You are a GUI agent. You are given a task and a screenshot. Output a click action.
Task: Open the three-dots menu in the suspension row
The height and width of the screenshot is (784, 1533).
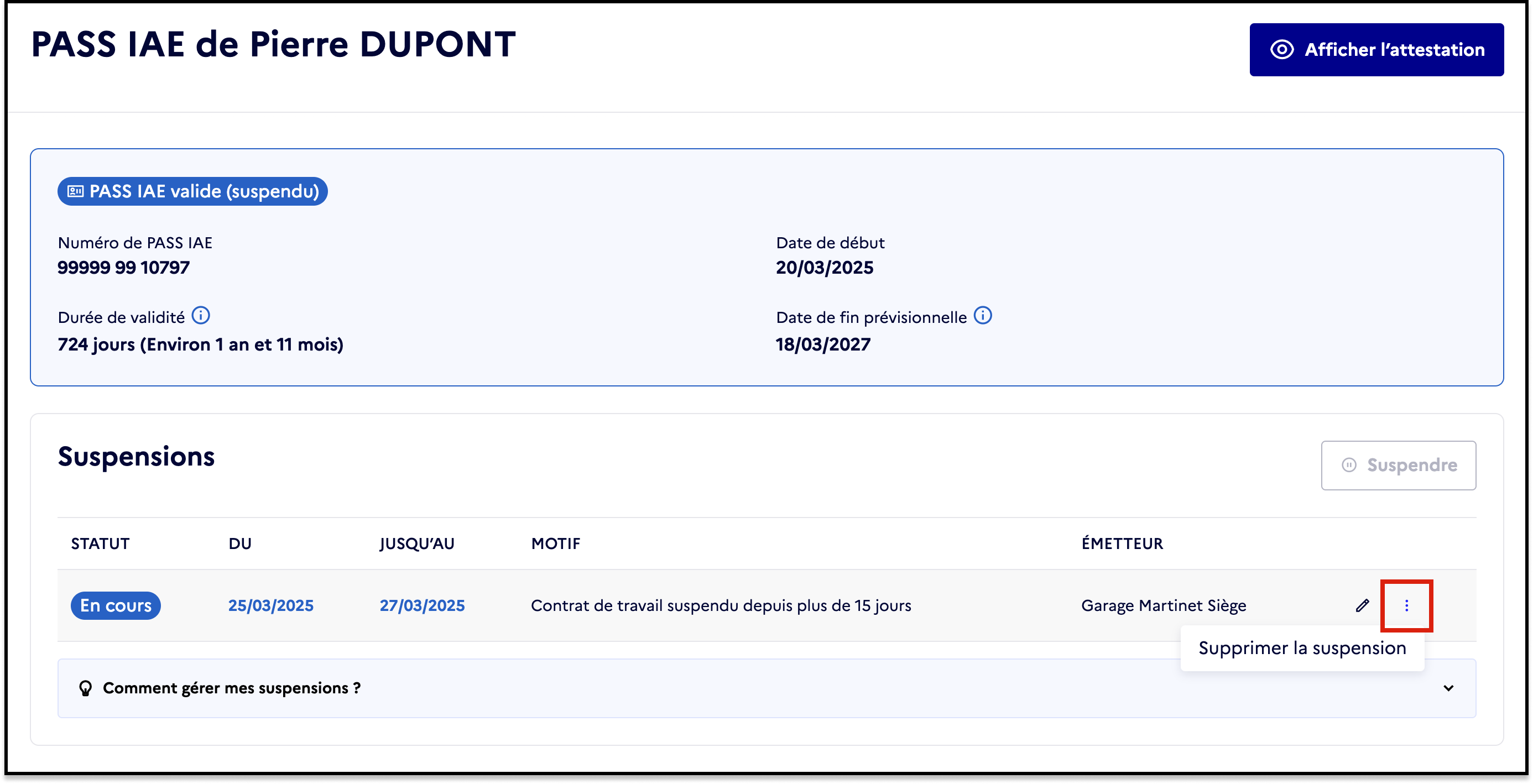[x=1406, y=605]
